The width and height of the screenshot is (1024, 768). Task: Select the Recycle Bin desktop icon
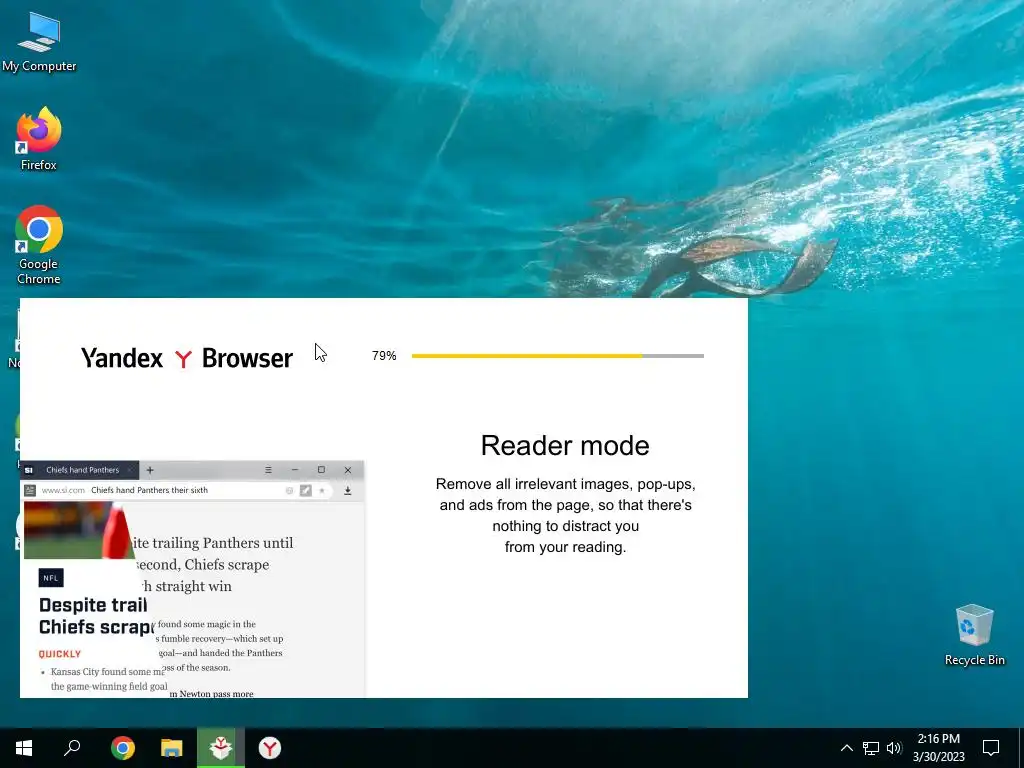pyautogui.click(x=974, y=635)
